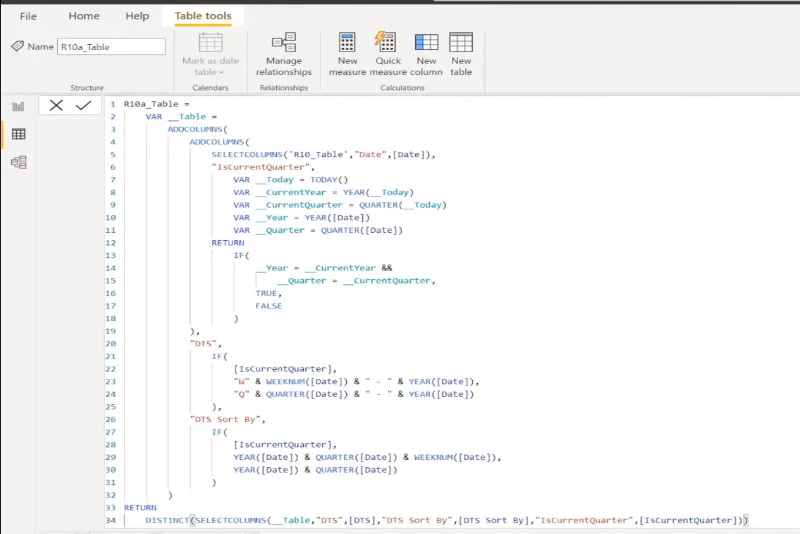The height and width of the screenshot is (534, 800).
Task: Click 'VAR __Table =' on line 2
Action: tap(181, 117)
